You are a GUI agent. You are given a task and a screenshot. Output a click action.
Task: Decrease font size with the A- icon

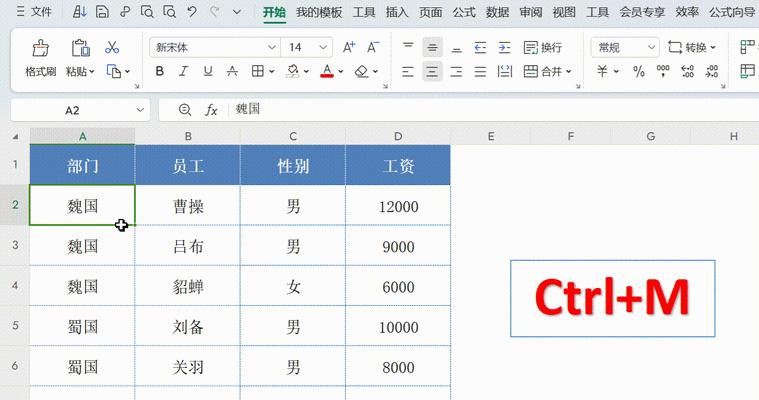pyautogui.click(x=373, y=47)
